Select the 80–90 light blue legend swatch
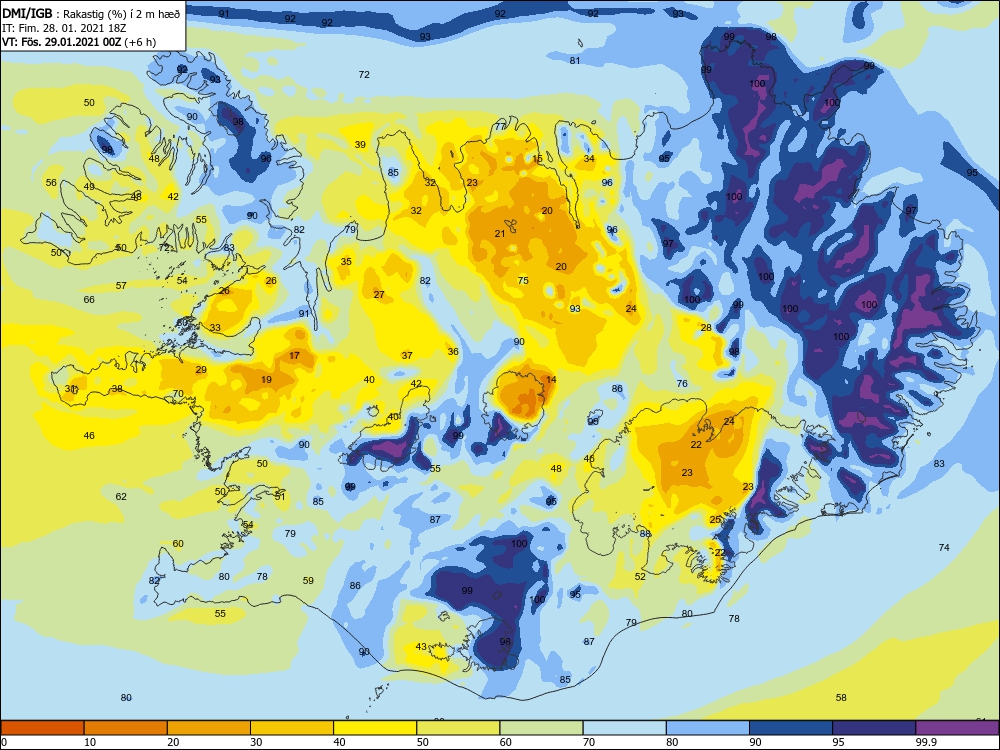 click(x=708, y=728)
